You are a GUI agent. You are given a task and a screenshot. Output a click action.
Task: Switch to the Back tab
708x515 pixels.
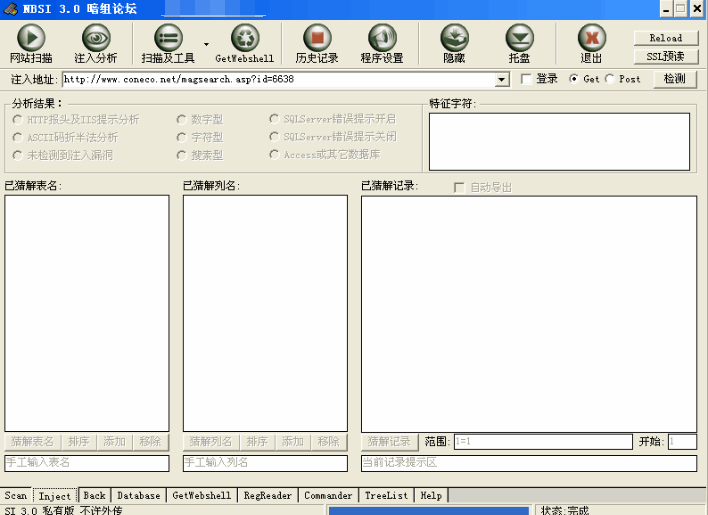(95, 496)
